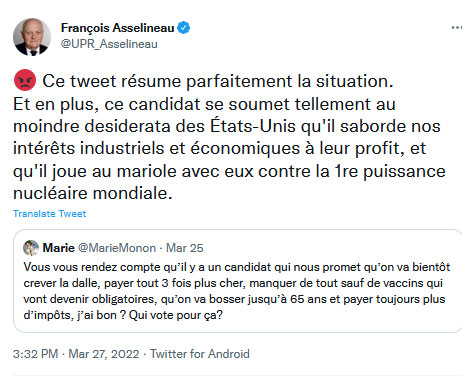Open the François Asselineau display name
462x380 pixels.
point(117,28)
